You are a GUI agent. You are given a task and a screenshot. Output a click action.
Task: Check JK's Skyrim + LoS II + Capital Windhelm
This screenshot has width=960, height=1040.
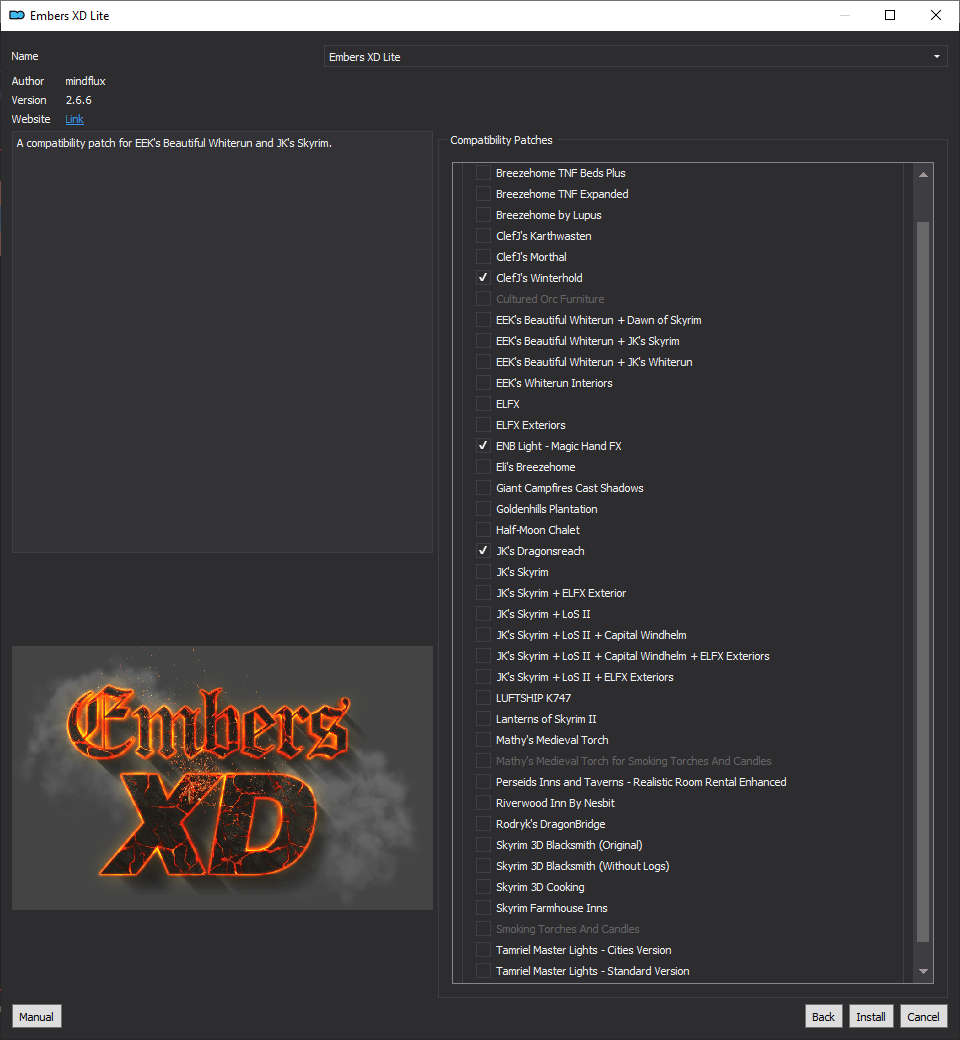[x=484, y=635]
